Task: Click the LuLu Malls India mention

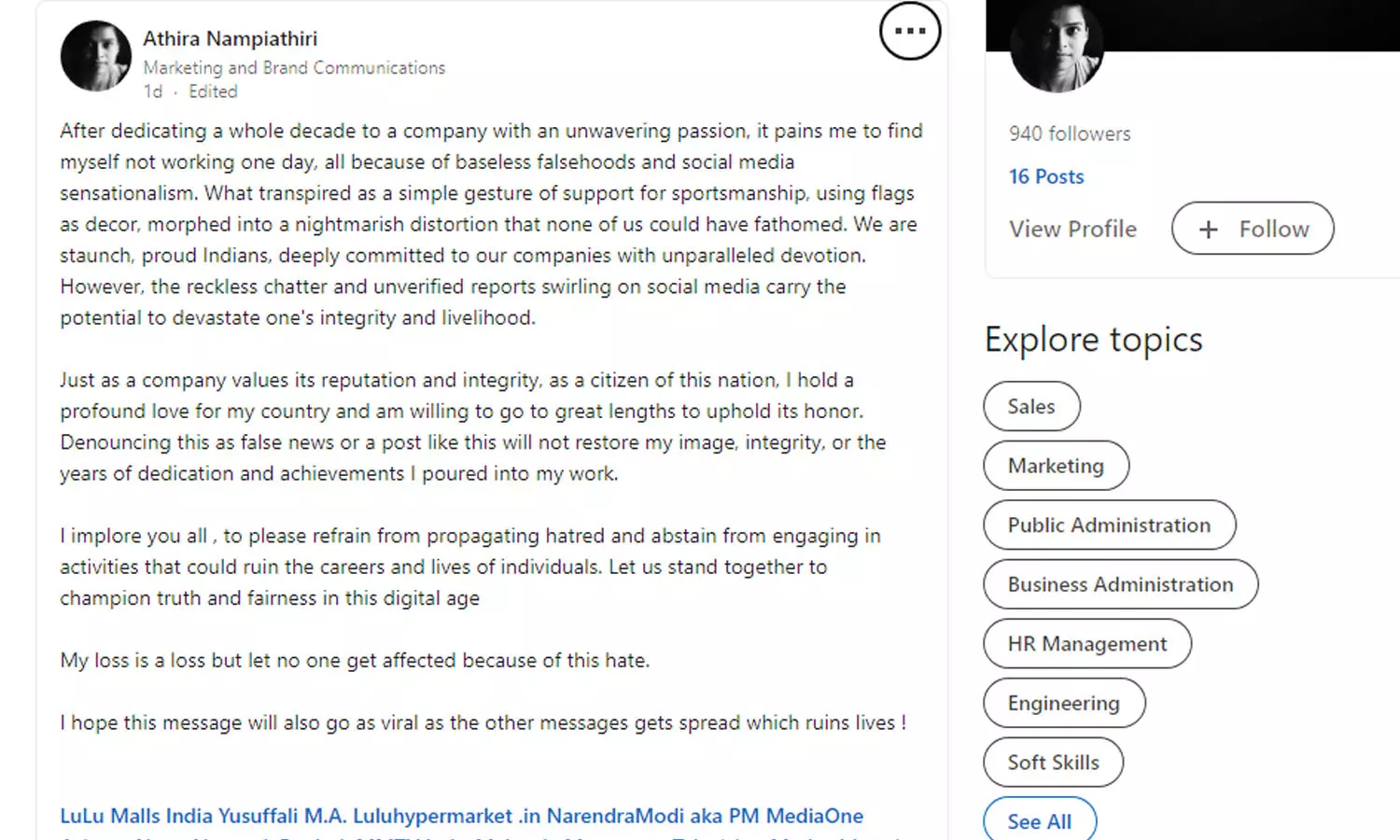Action: [136, 816]
